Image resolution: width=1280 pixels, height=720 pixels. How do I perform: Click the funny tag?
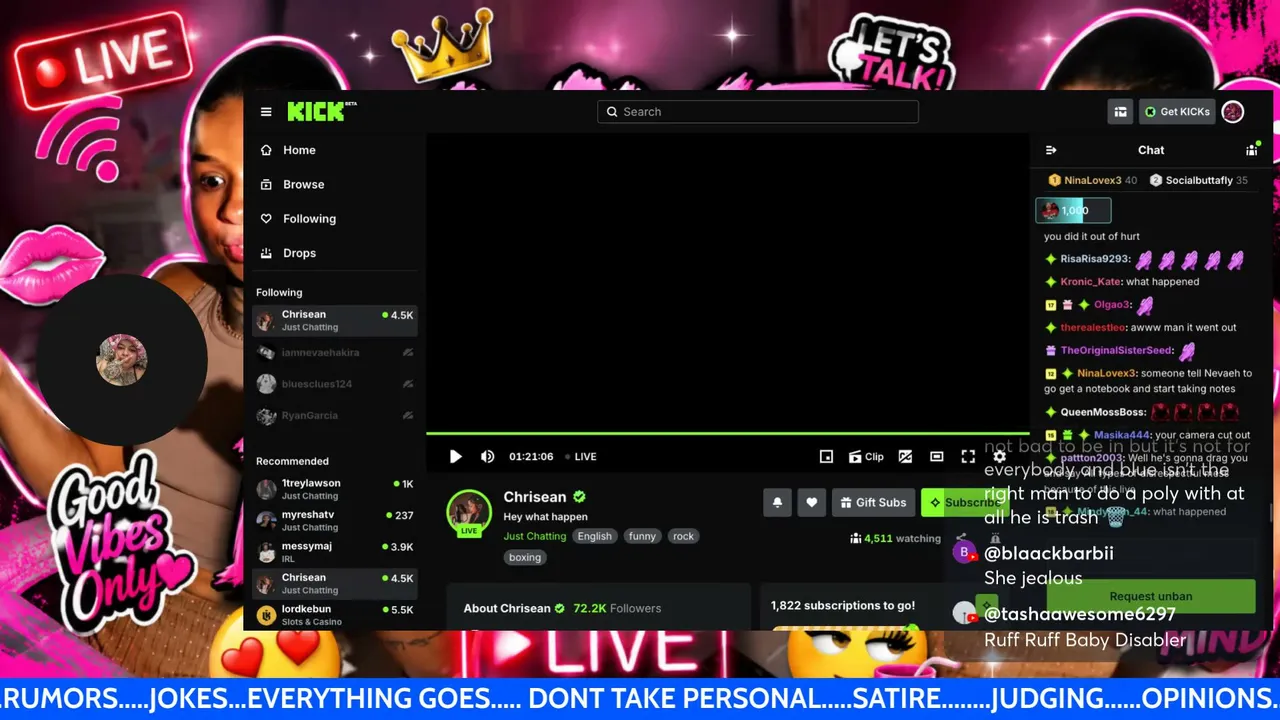[642, 536]
